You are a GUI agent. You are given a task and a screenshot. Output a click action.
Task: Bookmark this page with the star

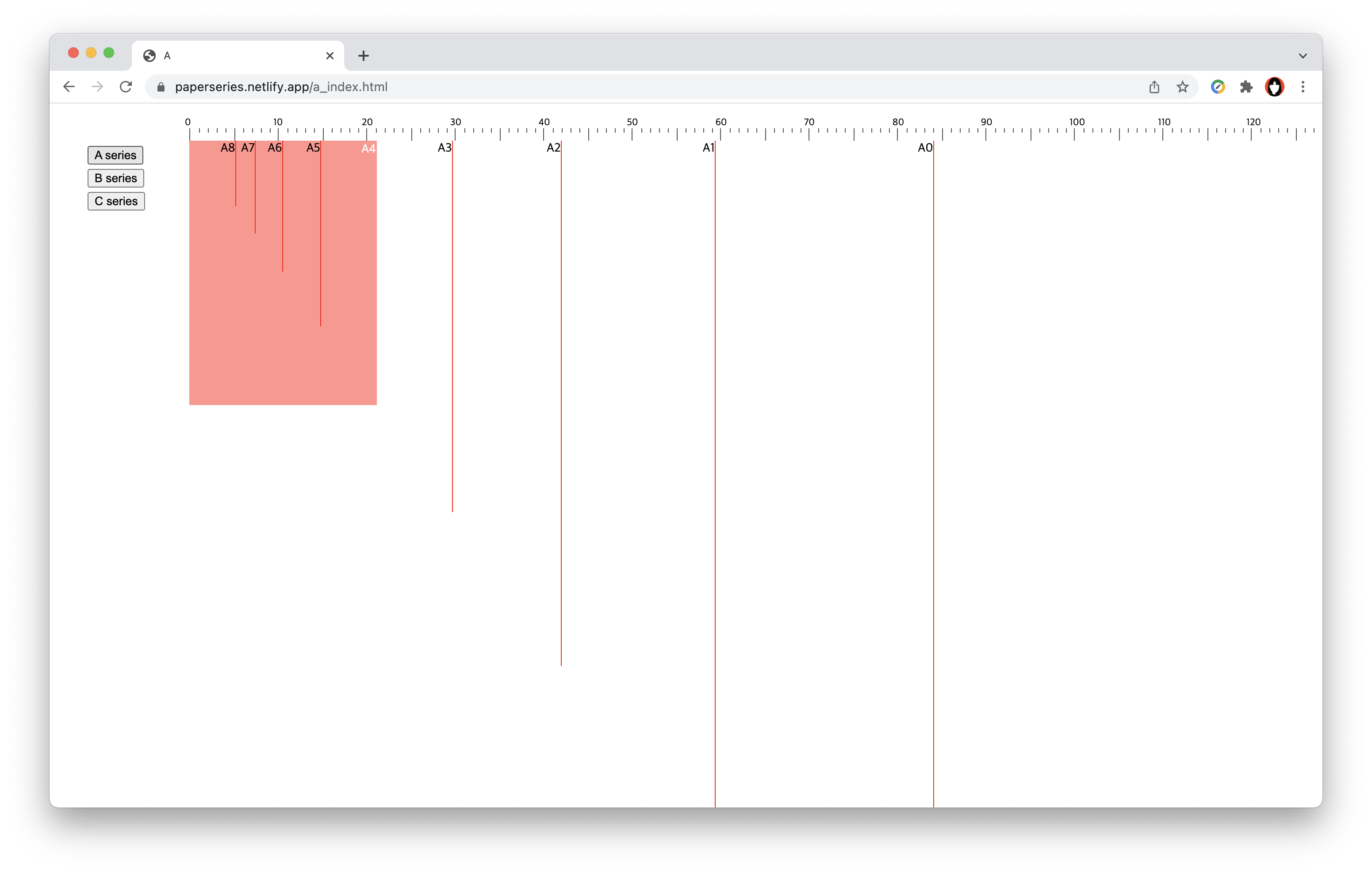1182,87
